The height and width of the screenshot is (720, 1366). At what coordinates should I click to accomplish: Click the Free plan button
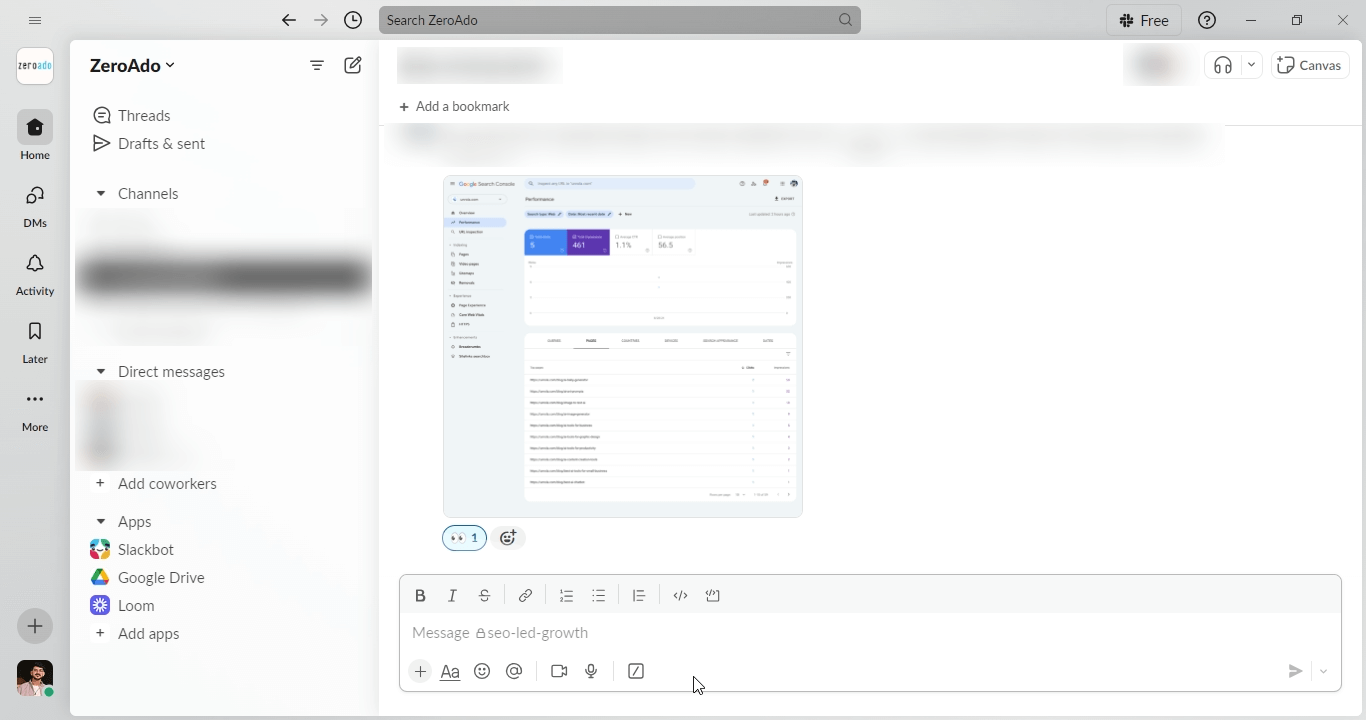[1144, 20]
